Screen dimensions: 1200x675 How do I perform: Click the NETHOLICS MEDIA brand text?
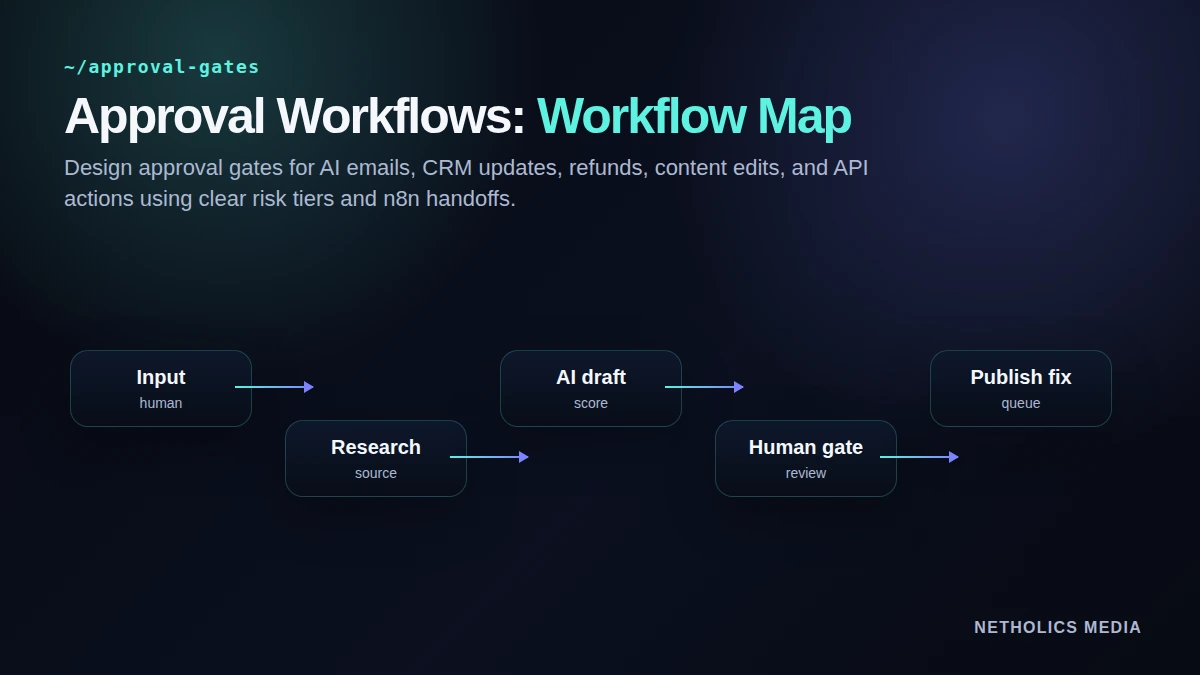tap(1058, 627)
